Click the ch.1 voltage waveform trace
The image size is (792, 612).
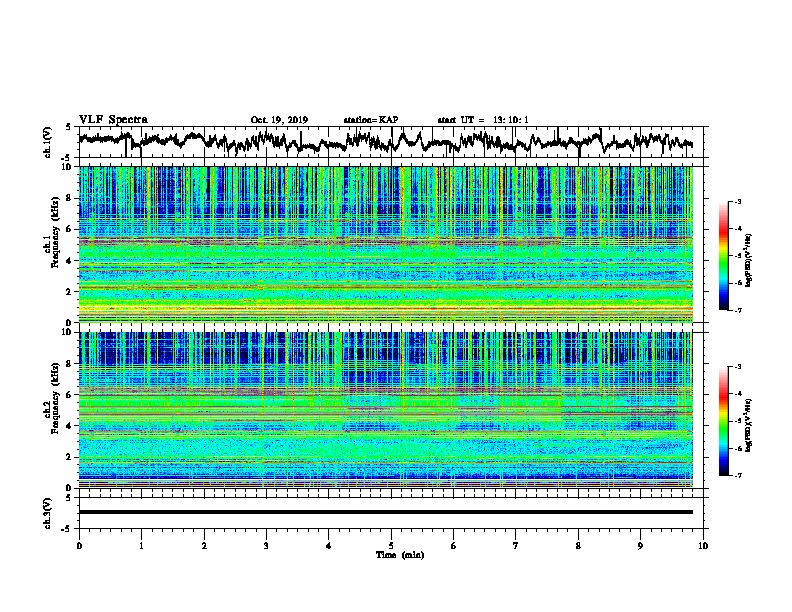tap(385, 141)
